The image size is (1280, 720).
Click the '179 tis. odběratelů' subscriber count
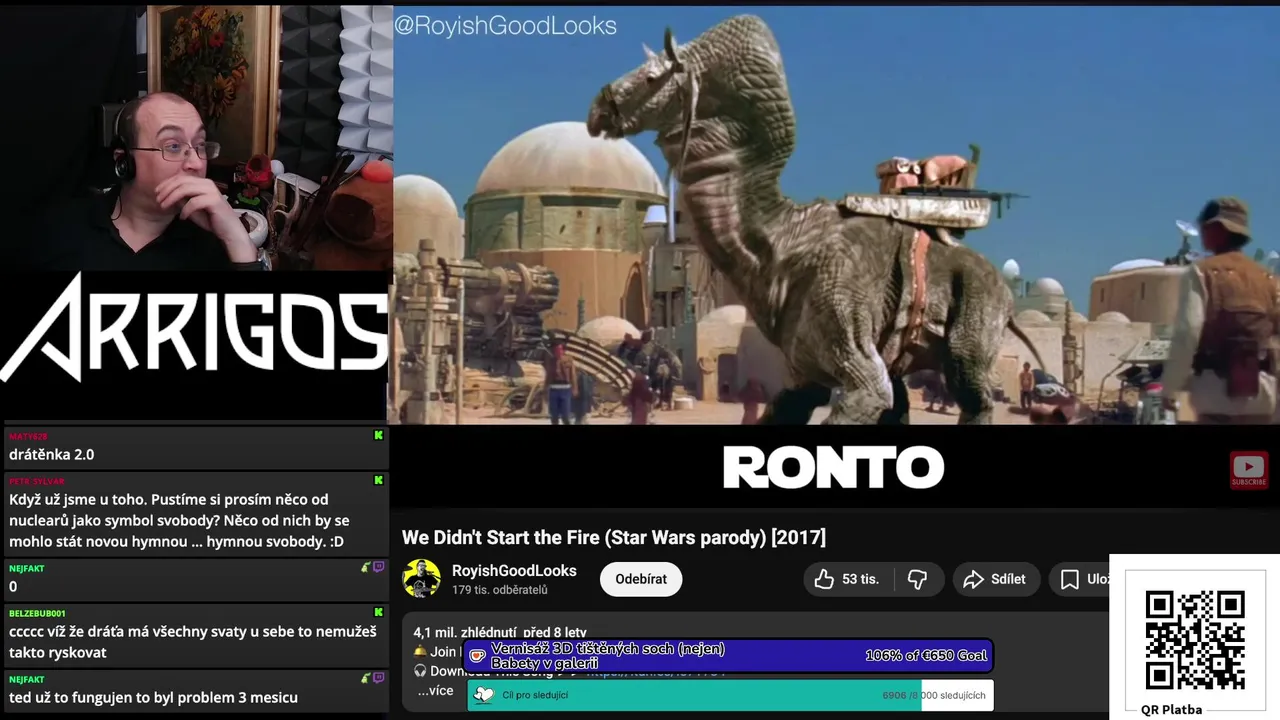pos(500,590)
